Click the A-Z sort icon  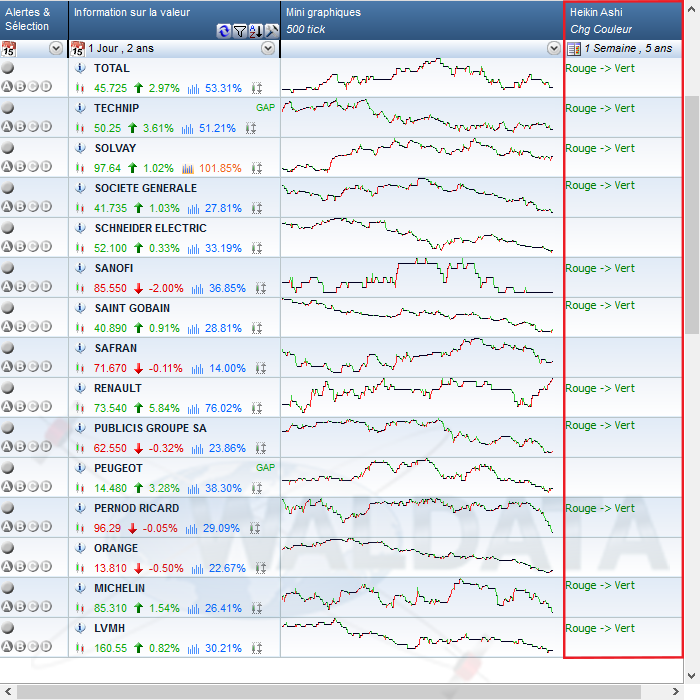point(256,31)
